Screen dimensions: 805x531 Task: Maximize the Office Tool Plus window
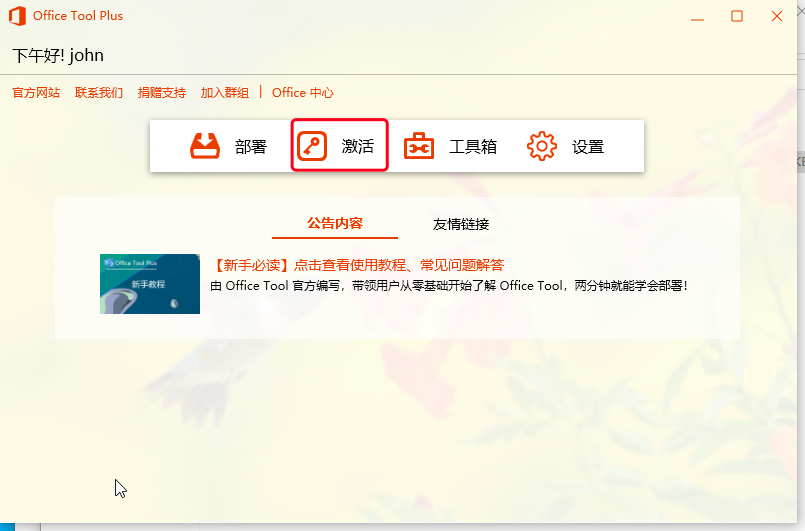click(737, 16)
